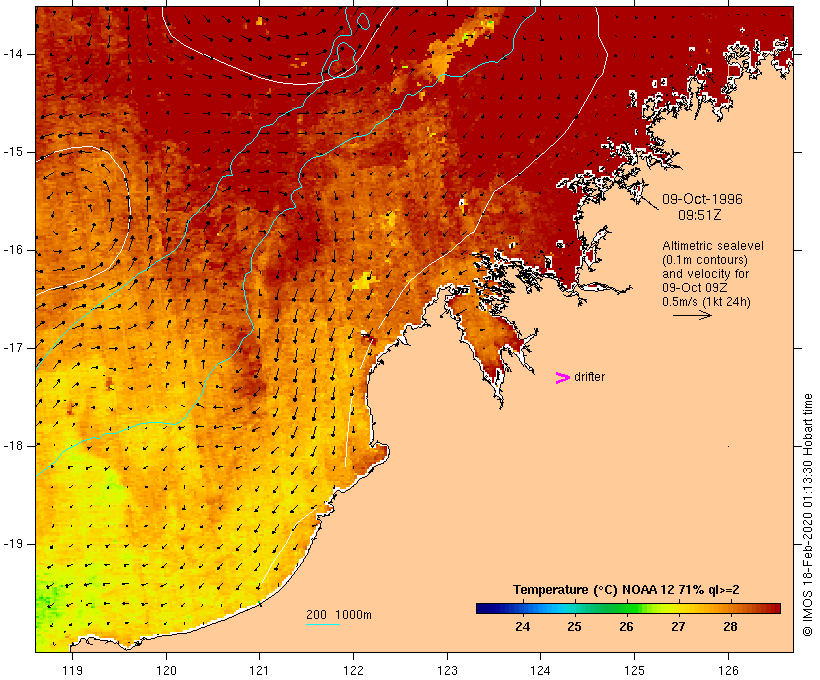Click the 'and velocity for' text

point(705,274)
